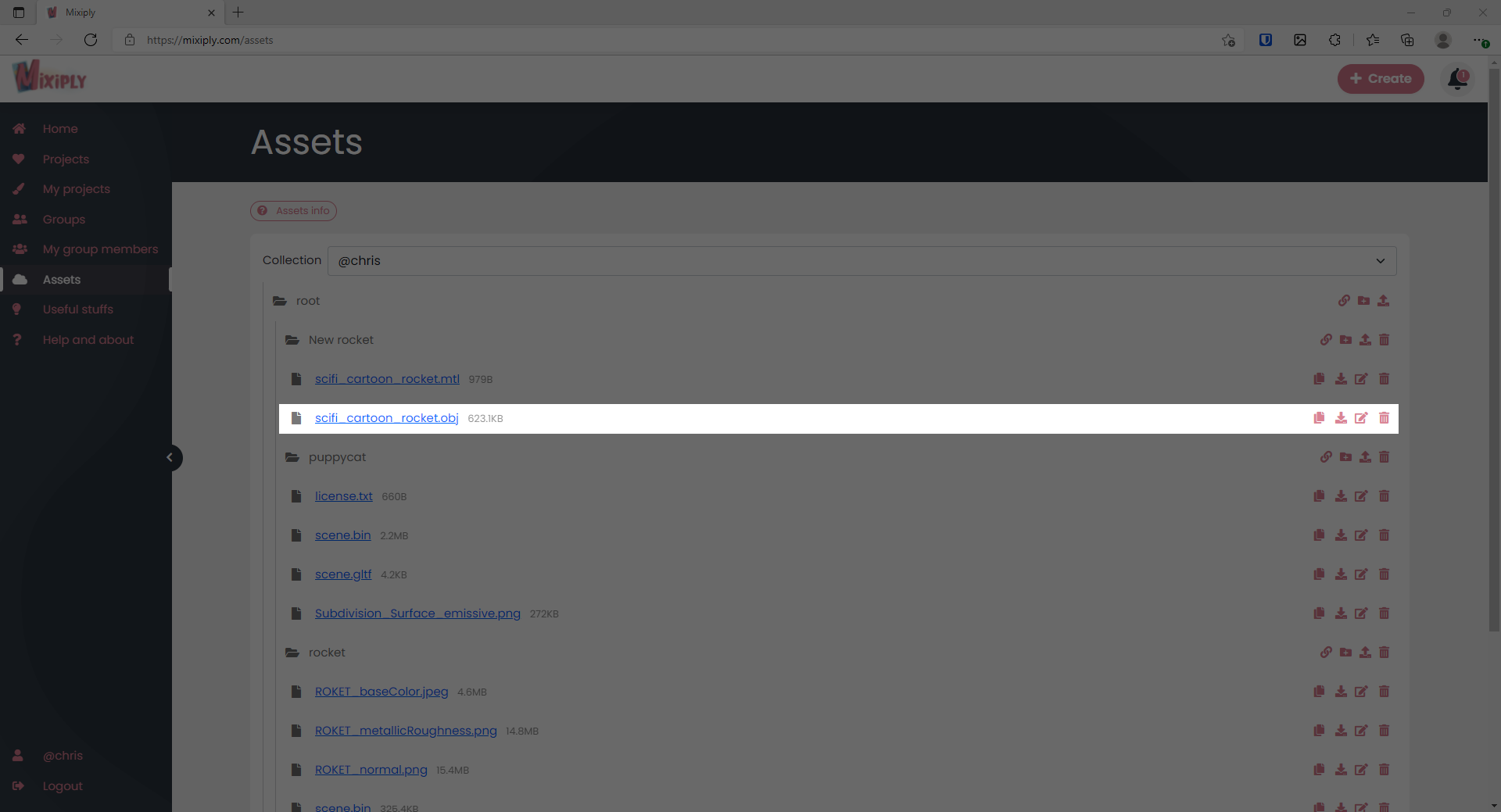
Task: Click Logout
Action: (63, 786)
